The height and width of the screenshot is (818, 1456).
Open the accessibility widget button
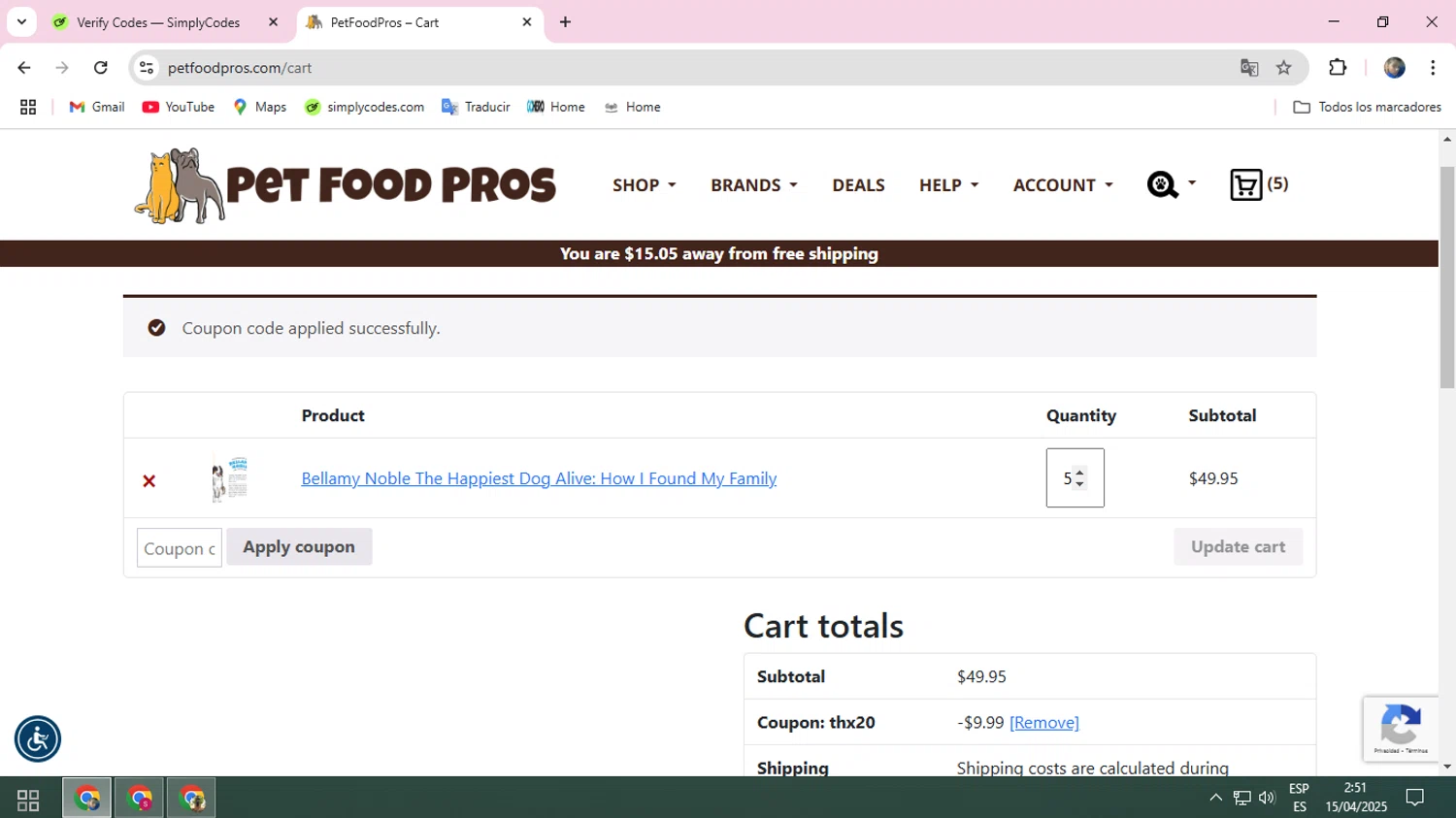pos(38,739)
